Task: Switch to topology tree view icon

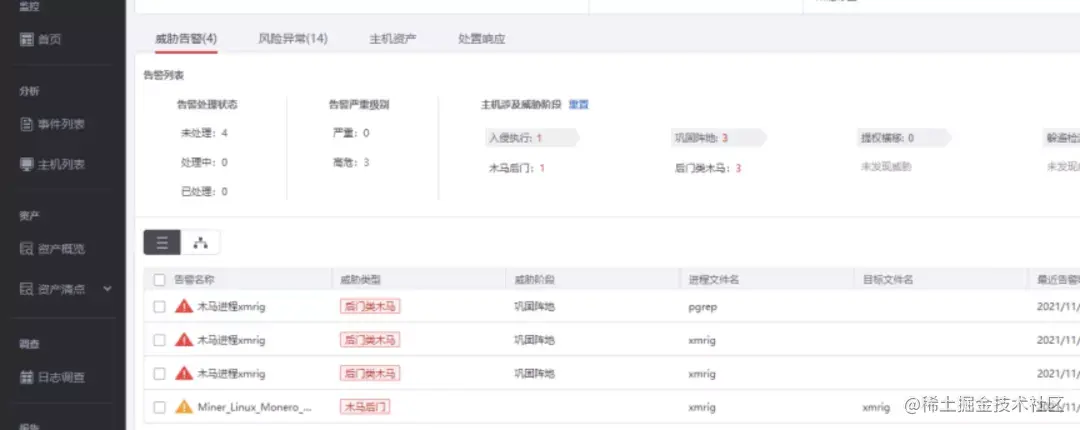Action: 200,243
